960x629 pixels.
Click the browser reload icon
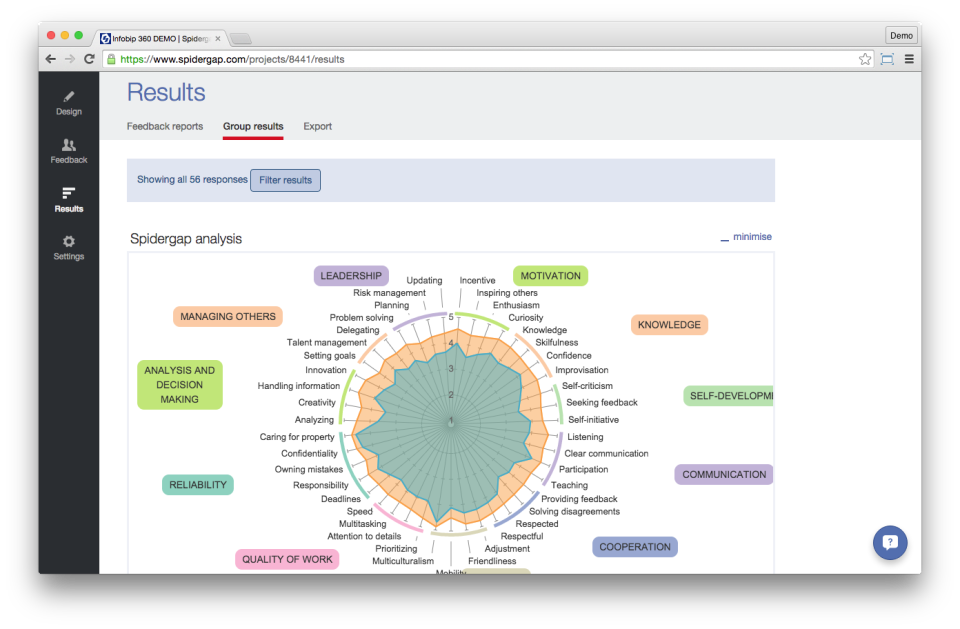[89, 59]
